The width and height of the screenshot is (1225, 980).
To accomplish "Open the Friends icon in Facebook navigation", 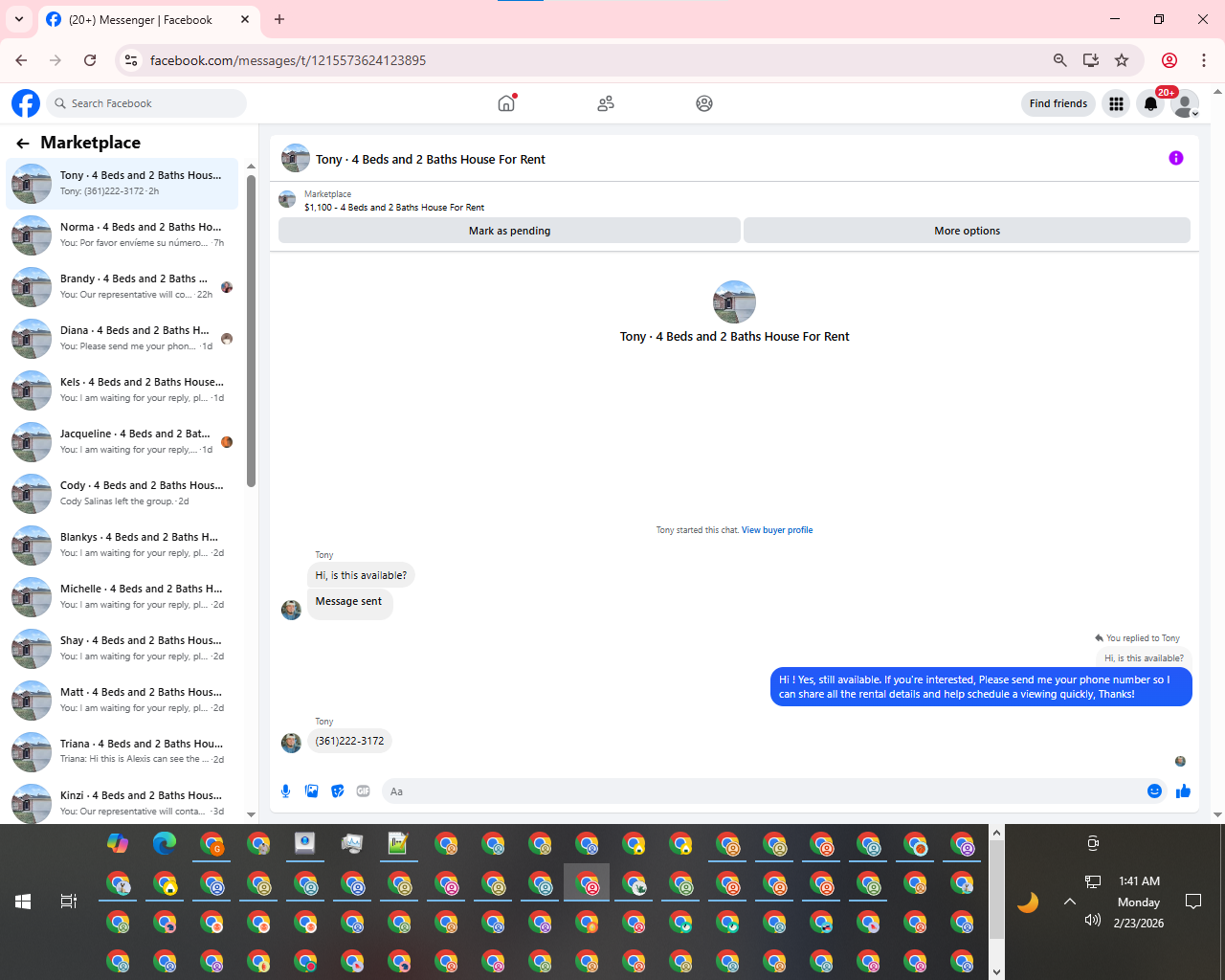I will [x=606, y=103].
